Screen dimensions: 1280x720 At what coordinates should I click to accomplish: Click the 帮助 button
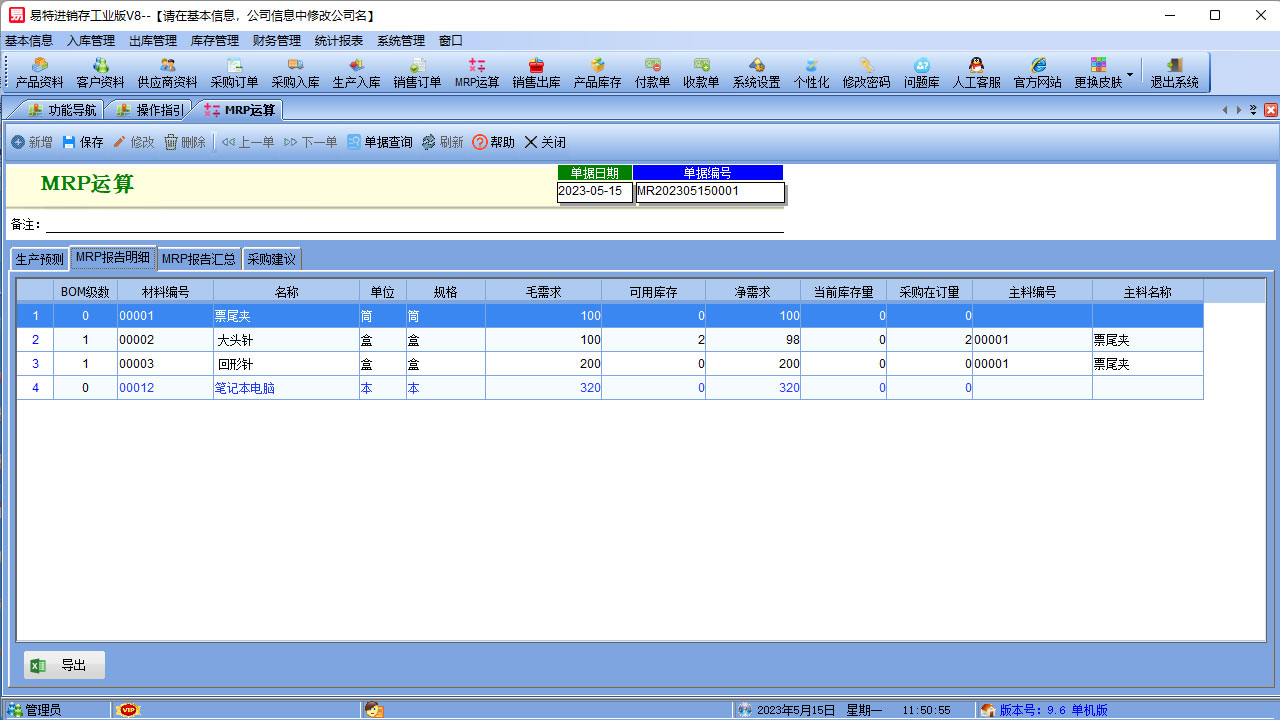coord(493,142)
